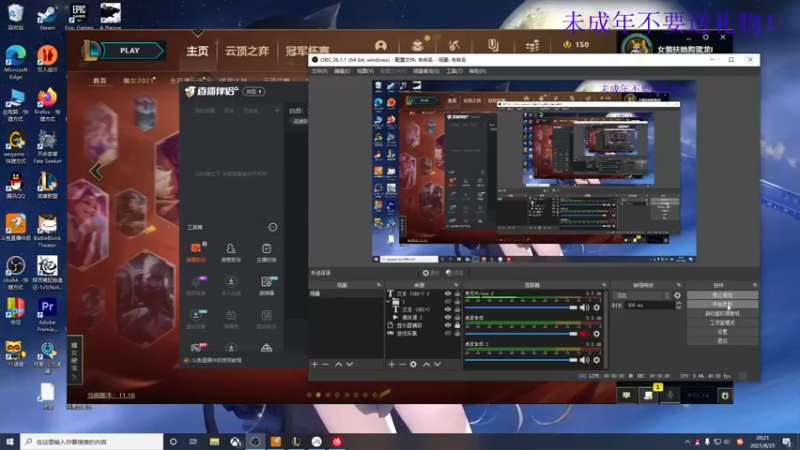Image resolution: width=800 pixels, height=450 pixels.
Task: Move scene up in scenes list
Action: pyautogui.click(x=338, y=364)
